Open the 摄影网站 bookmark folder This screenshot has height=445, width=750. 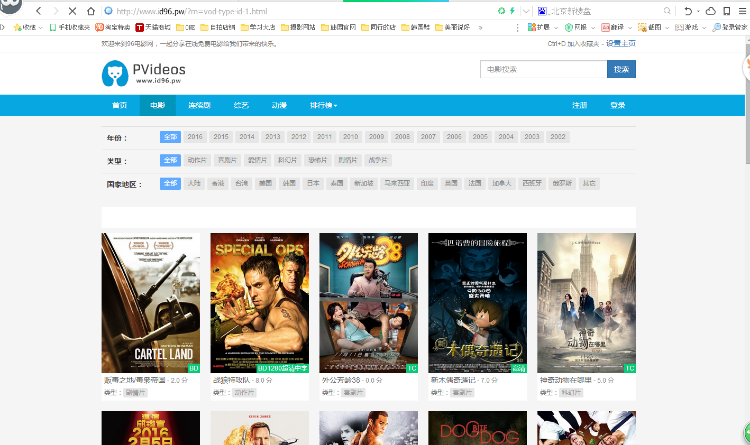click(x=298, y=27)
